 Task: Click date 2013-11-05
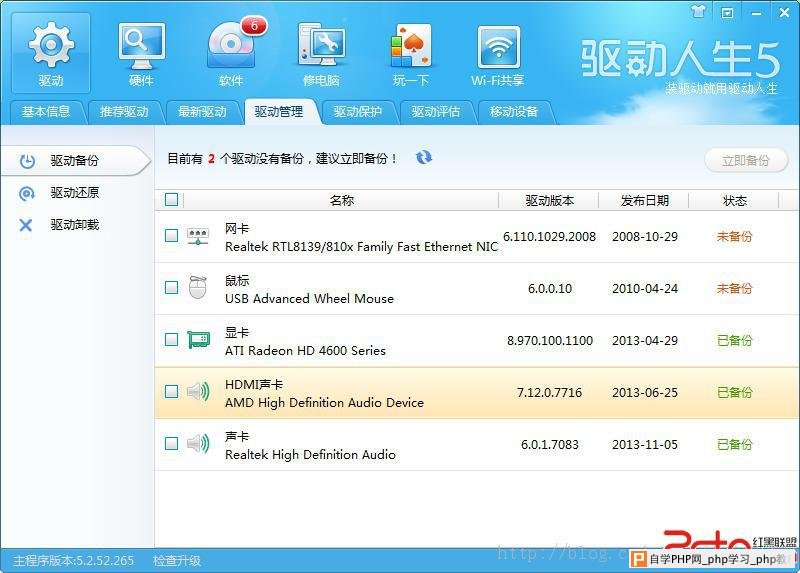645,445
